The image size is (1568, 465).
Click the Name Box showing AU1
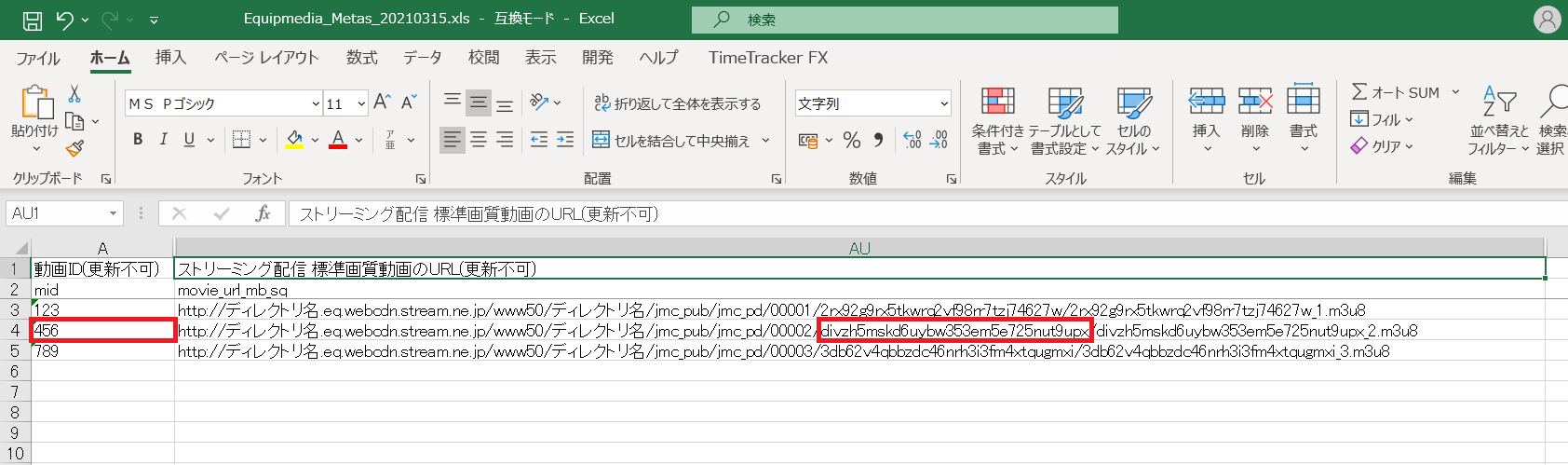click(64, 213)
